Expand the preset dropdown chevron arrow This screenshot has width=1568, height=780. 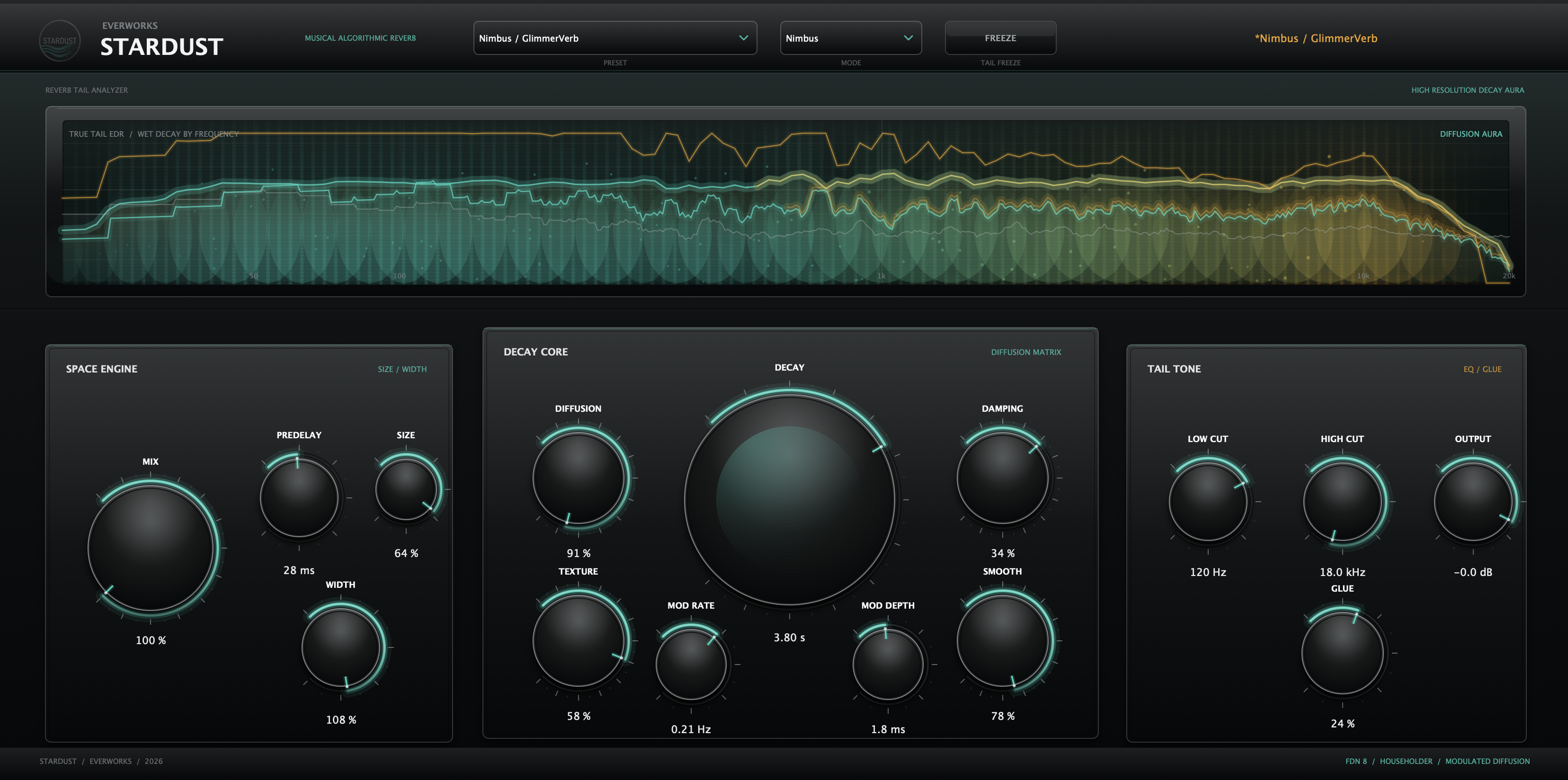743,38
